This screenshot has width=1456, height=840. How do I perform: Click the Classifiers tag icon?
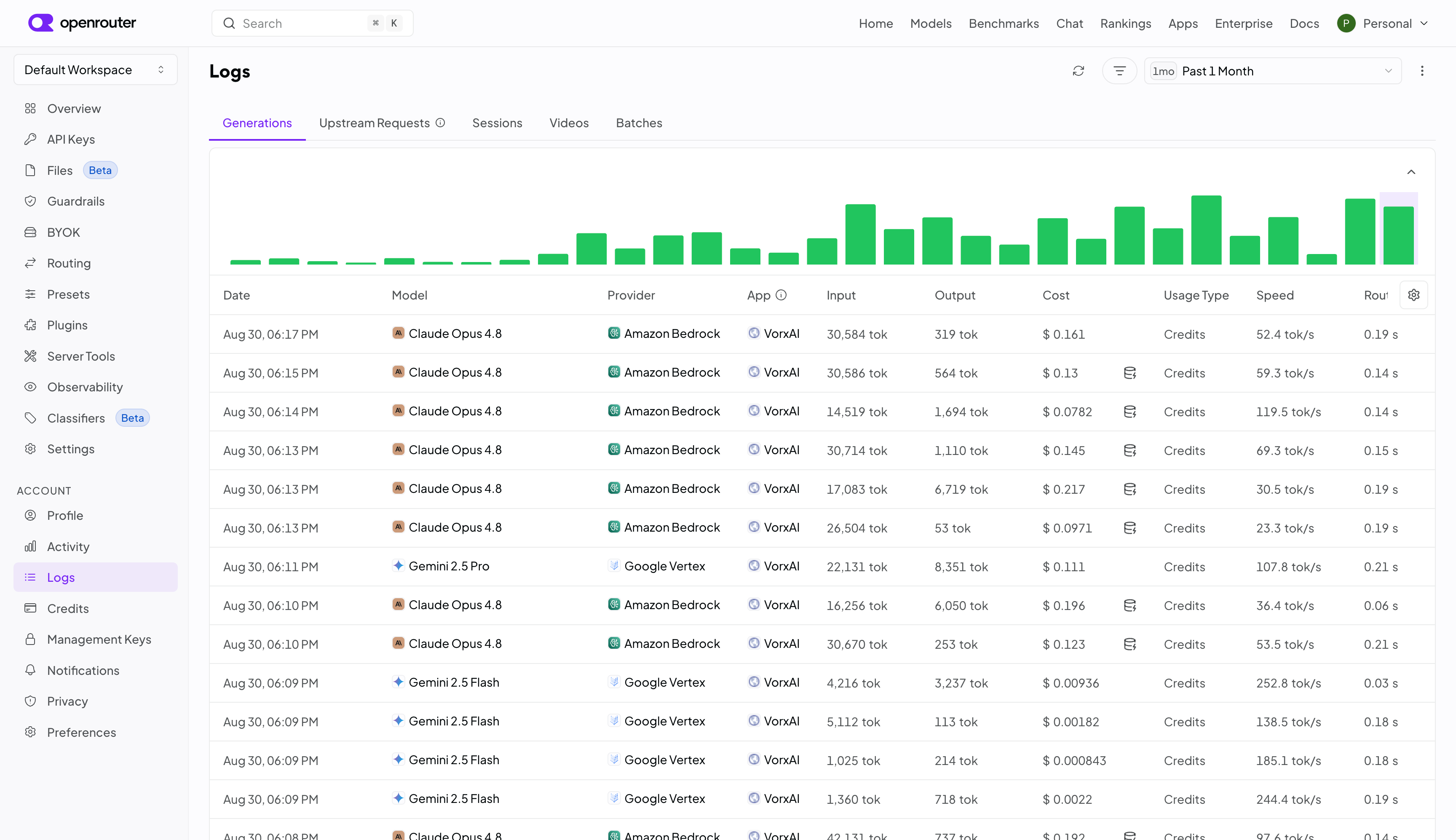(x=31, y=418)
